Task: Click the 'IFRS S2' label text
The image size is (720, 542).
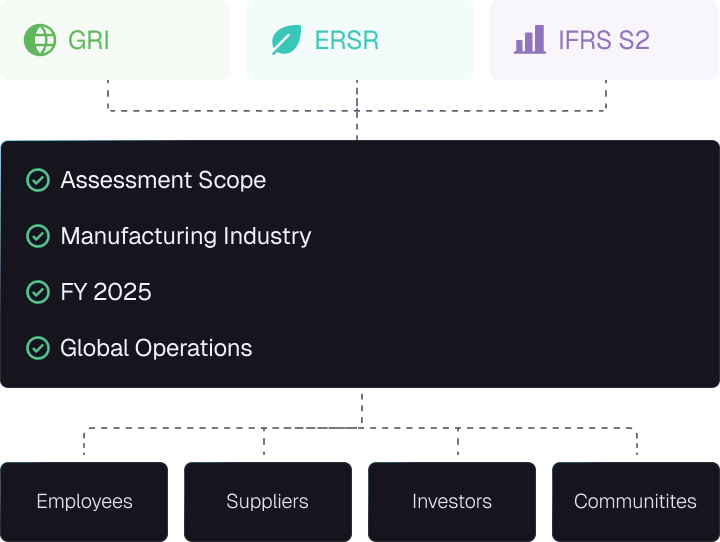Action: pyautogui.click(x=604, y=40)
